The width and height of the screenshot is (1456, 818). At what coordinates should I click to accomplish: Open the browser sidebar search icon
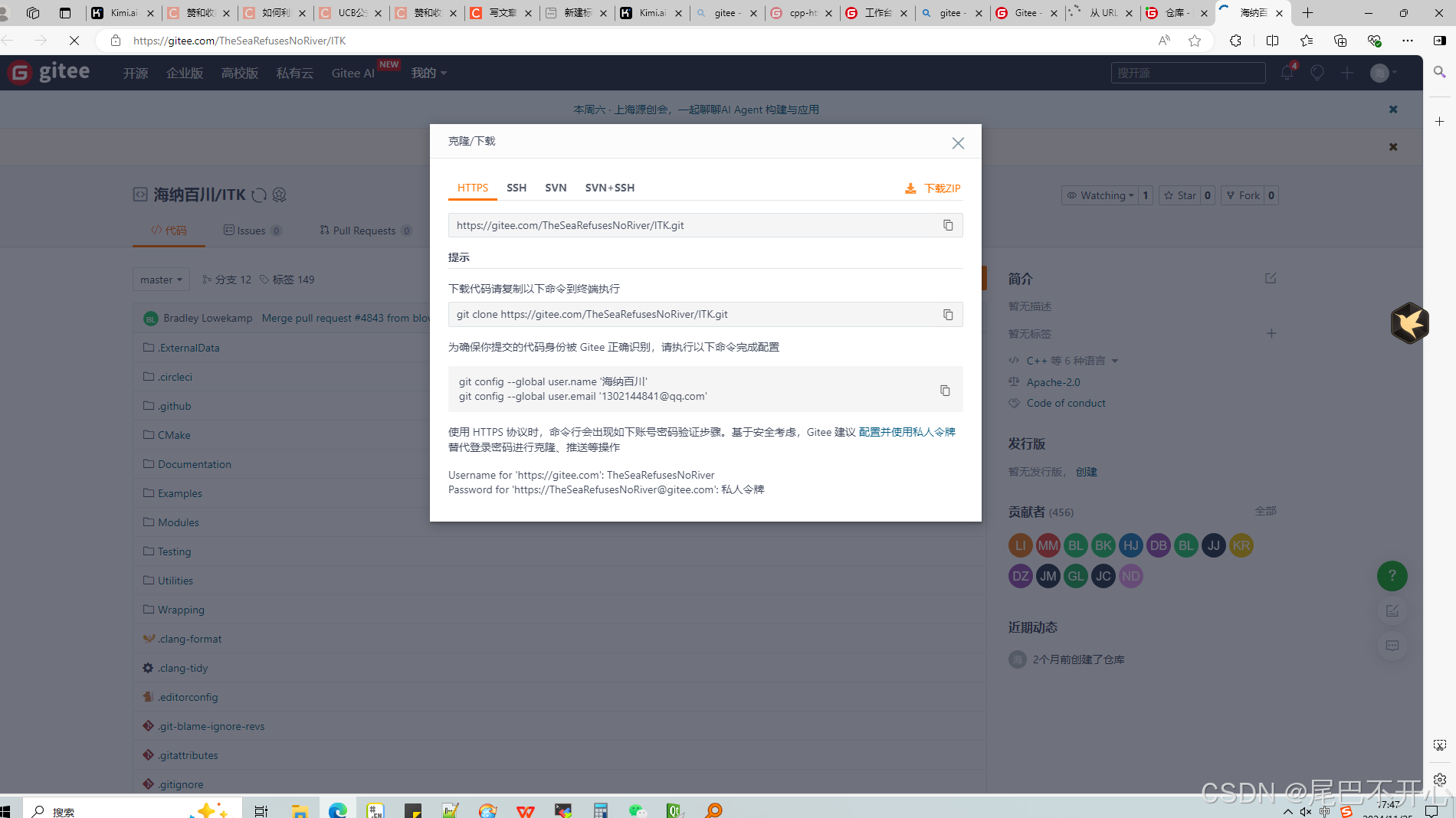pyautogui.click(x=1440, y=72)
